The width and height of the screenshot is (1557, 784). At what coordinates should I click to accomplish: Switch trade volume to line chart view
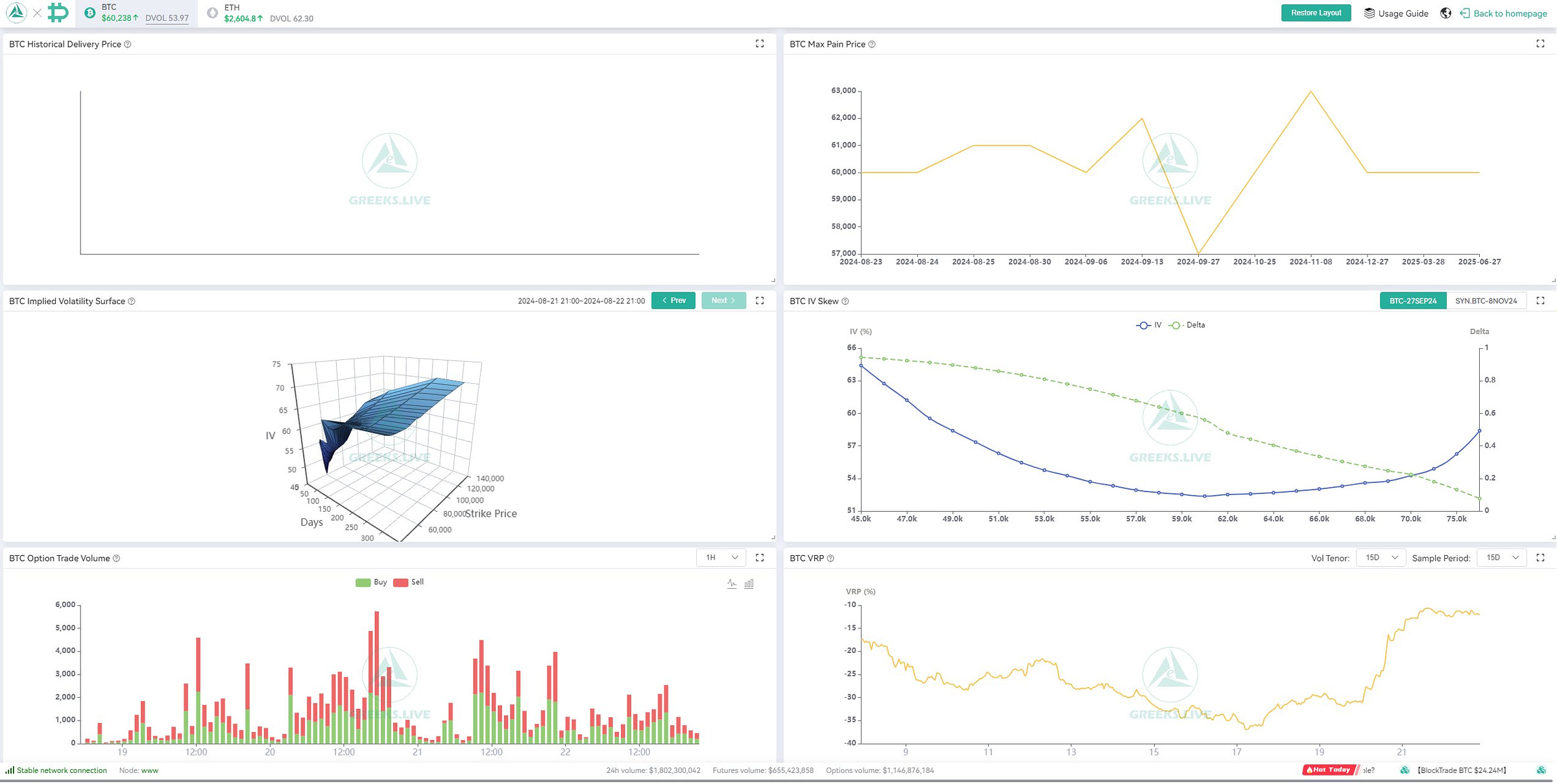pyautogui.click(x=732, y=583)
